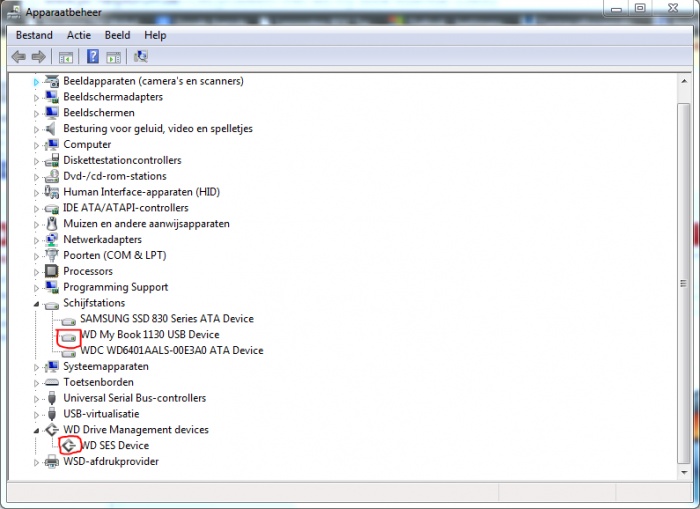The height and width of the screenshot is (509, 700).
Task: Click the SAMSUNG SSD 830 drive icon
Action: 69,321
